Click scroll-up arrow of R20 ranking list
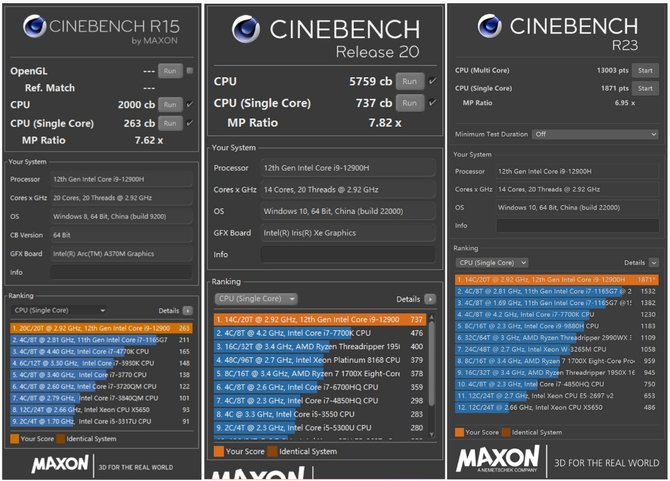This screenshot has height=481, width=670. 432,317
